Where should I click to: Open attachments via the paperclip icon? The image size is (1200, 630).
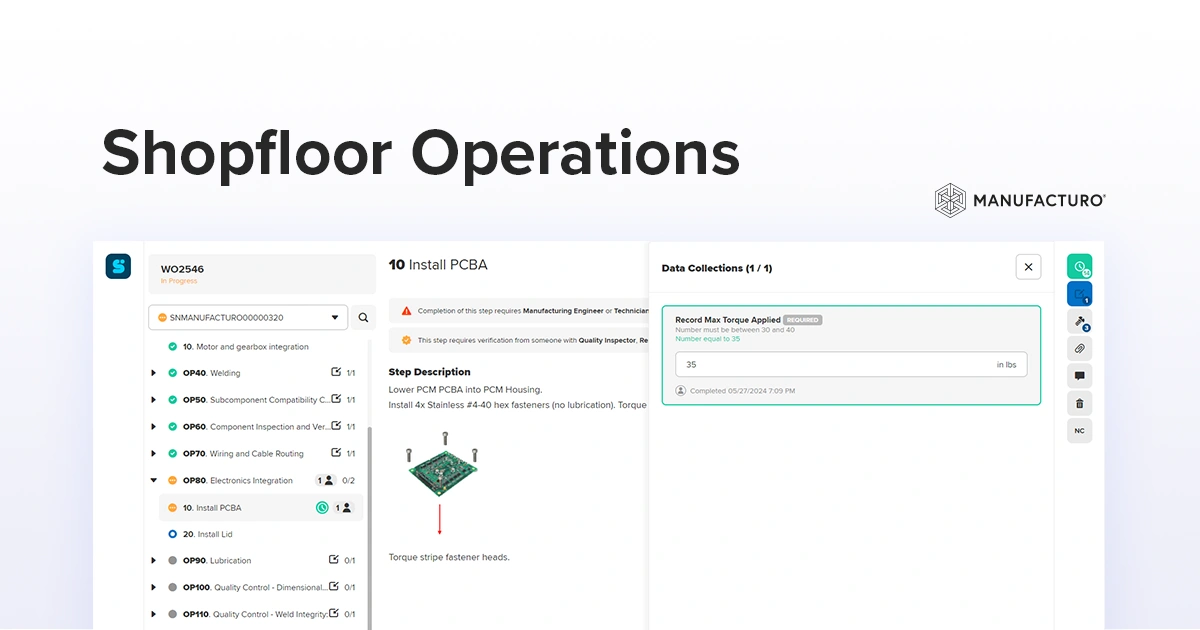[1080, 348]
